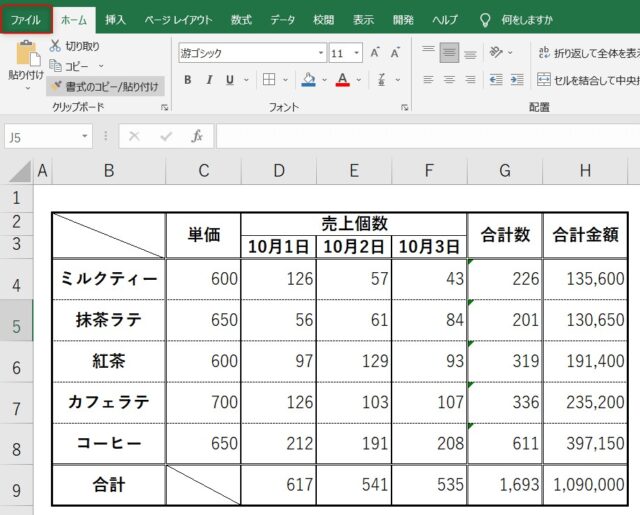The height and width of the screenshot is (515, 640).
Task: Click 書式のコピー/貼り付け format painter
Action: pos(105,86)
